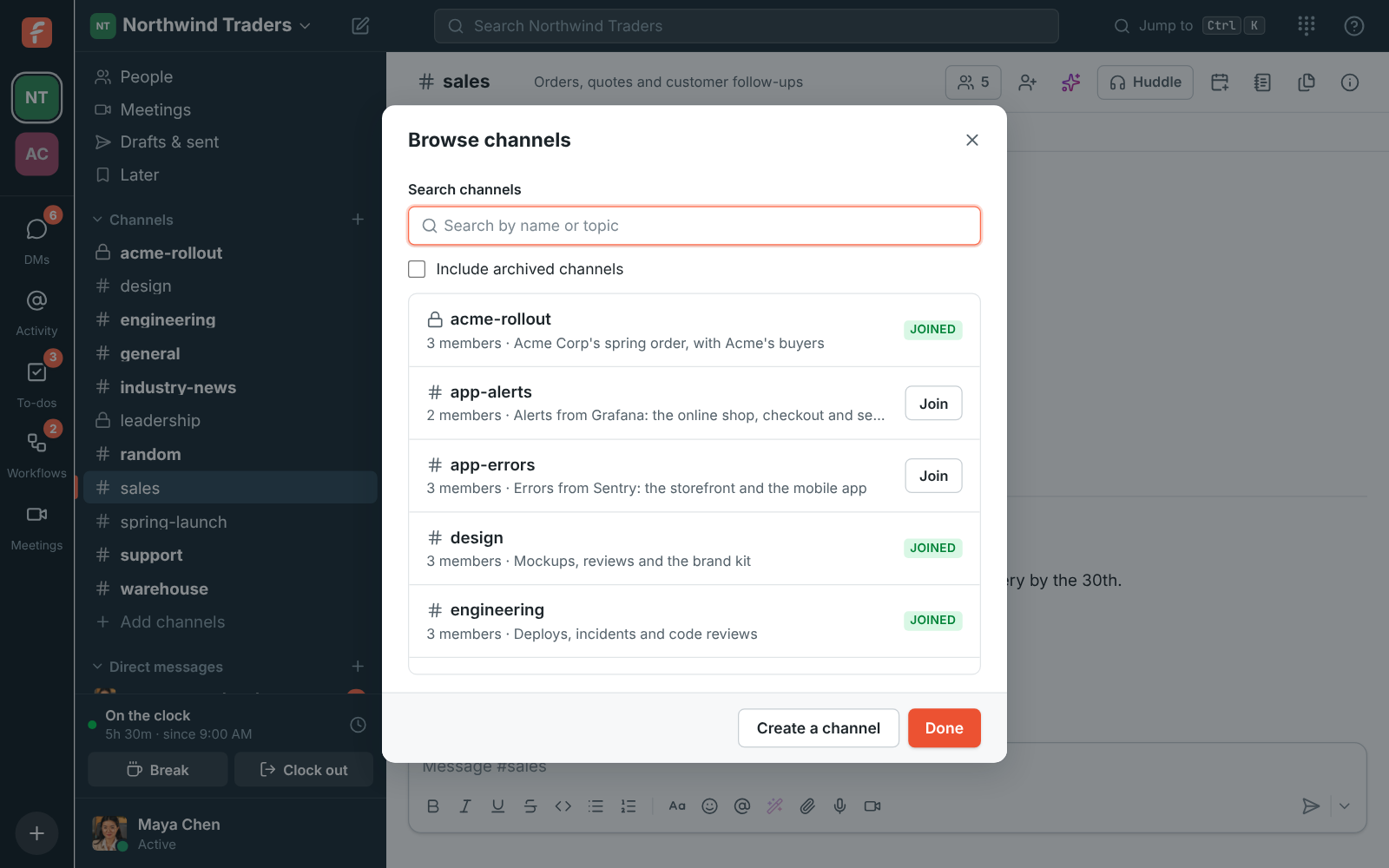The image size is (1389, 868).
Task: Open Drafts & sent
Action: pos(230,142)
